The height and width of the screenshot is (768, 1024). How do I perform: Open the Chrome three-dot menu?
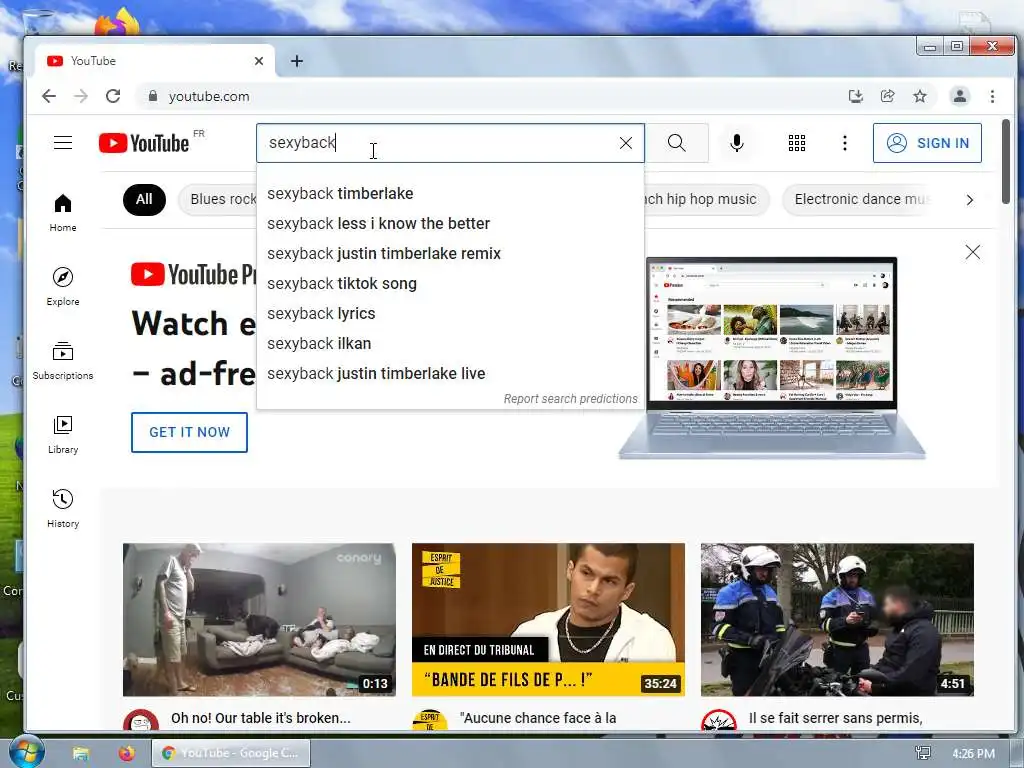[992, 96]
